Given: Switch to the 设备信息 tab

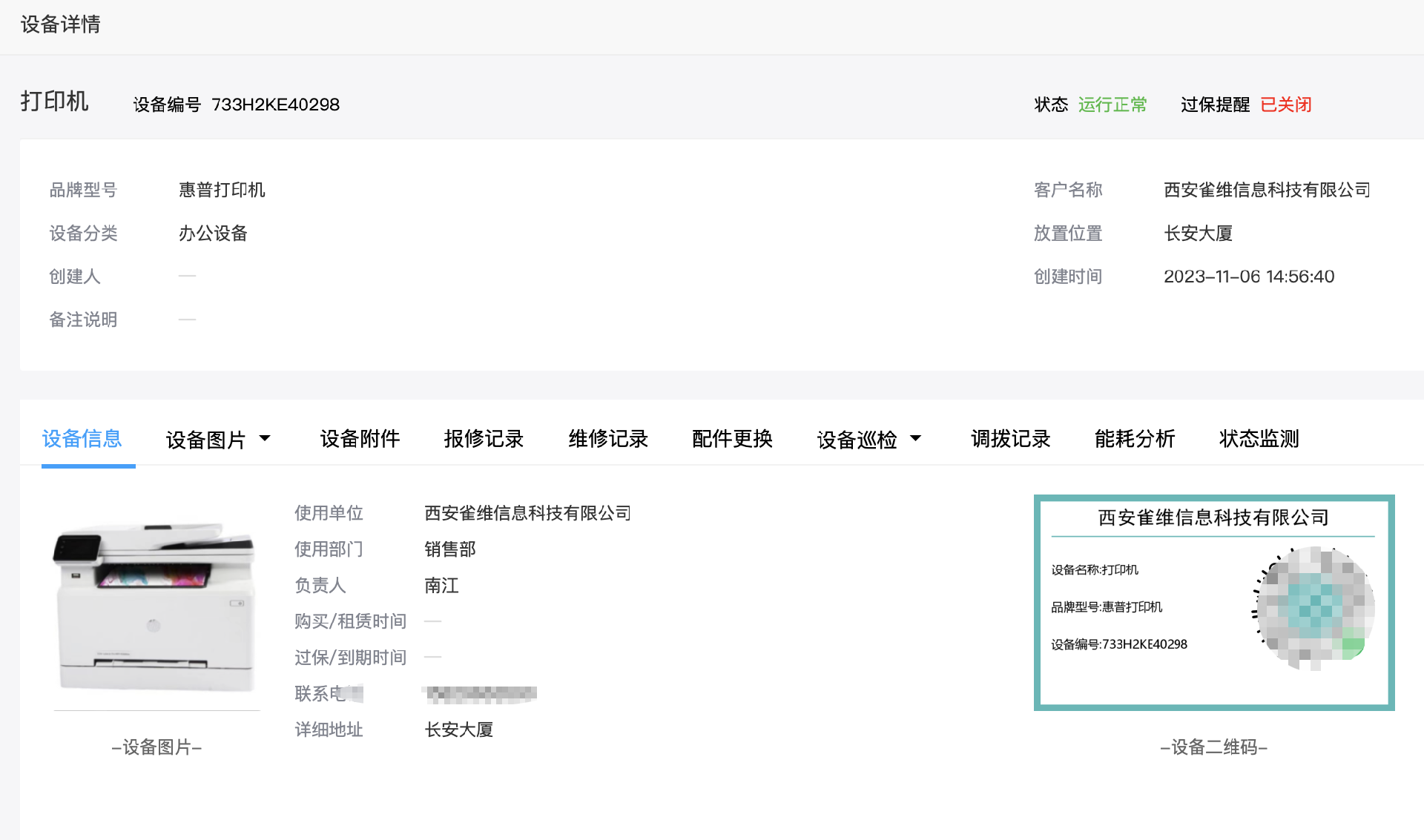Looking at the screenshot, I should (x=82, y=439).
